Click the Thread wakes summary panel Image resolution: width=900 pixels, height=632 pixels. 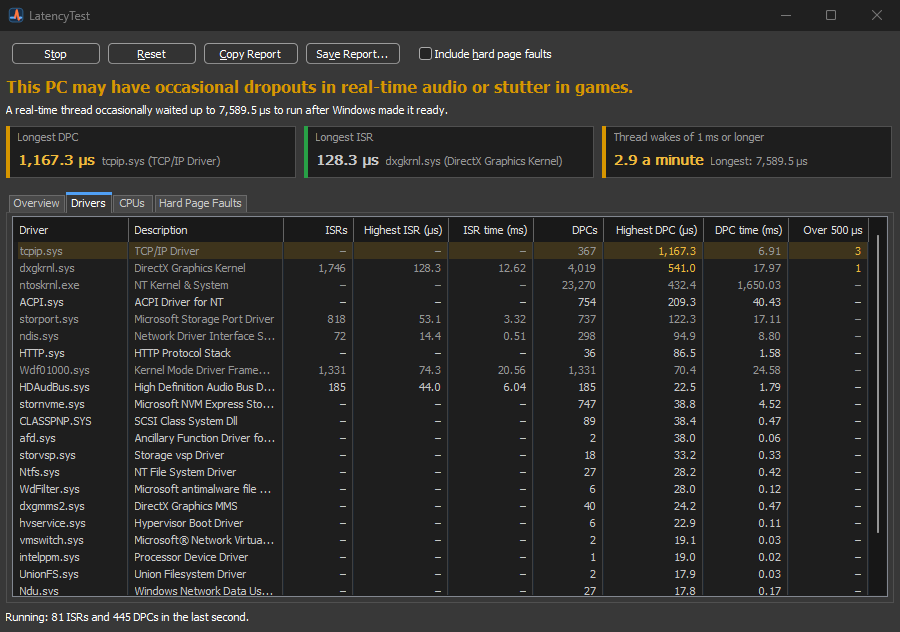click(747, 152)
